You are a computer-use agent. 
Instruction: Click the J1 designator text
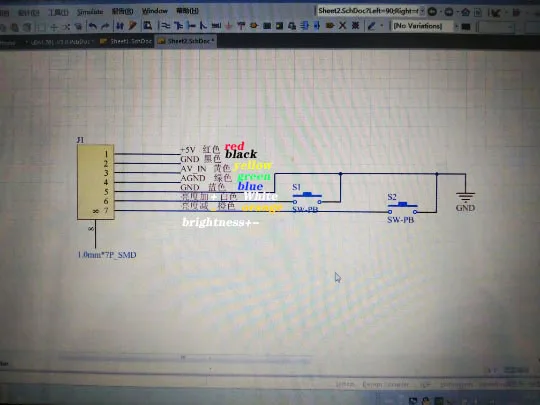coord(80,140)
